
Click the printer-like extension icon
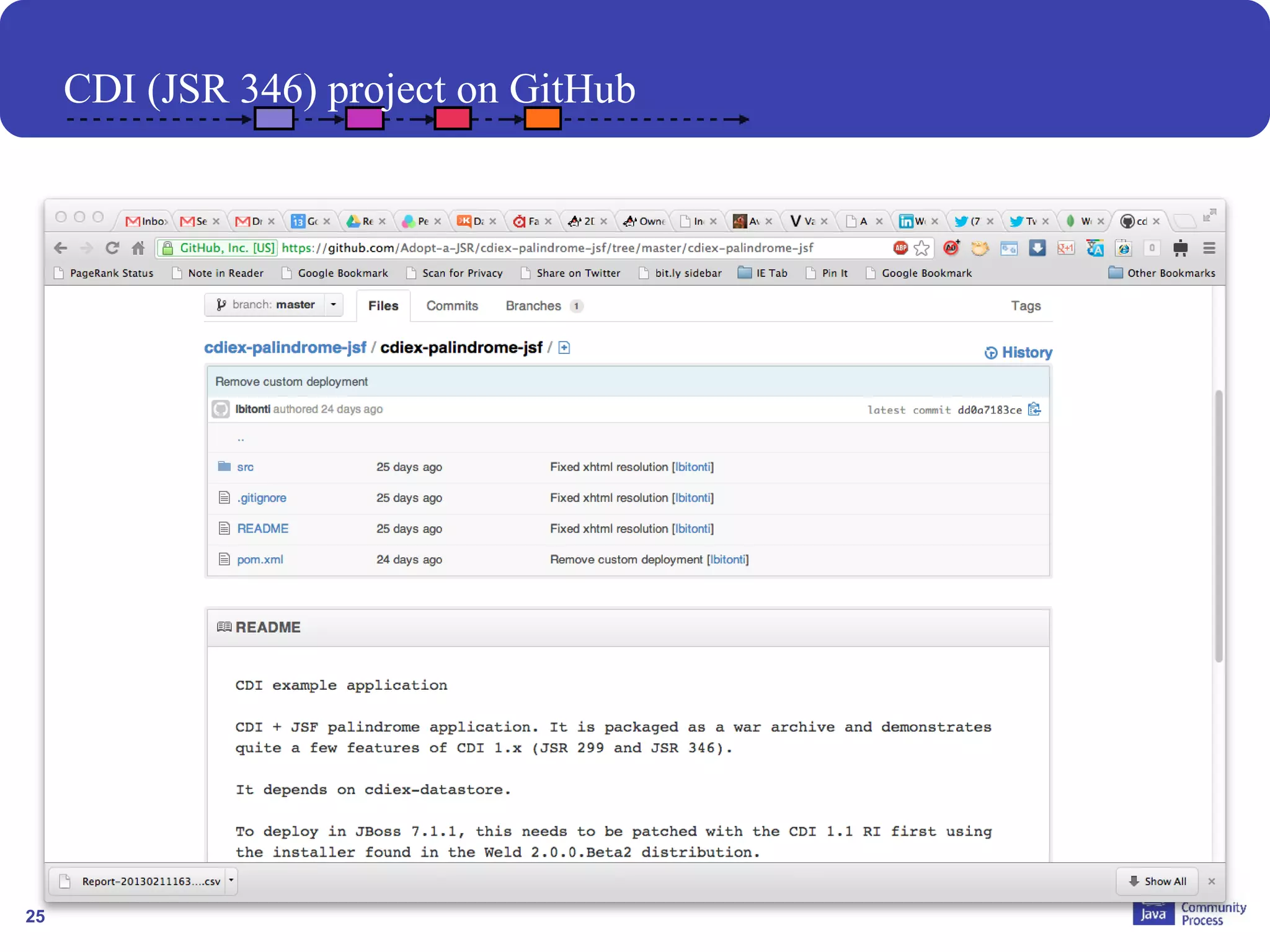click(x=1180, y=248)
